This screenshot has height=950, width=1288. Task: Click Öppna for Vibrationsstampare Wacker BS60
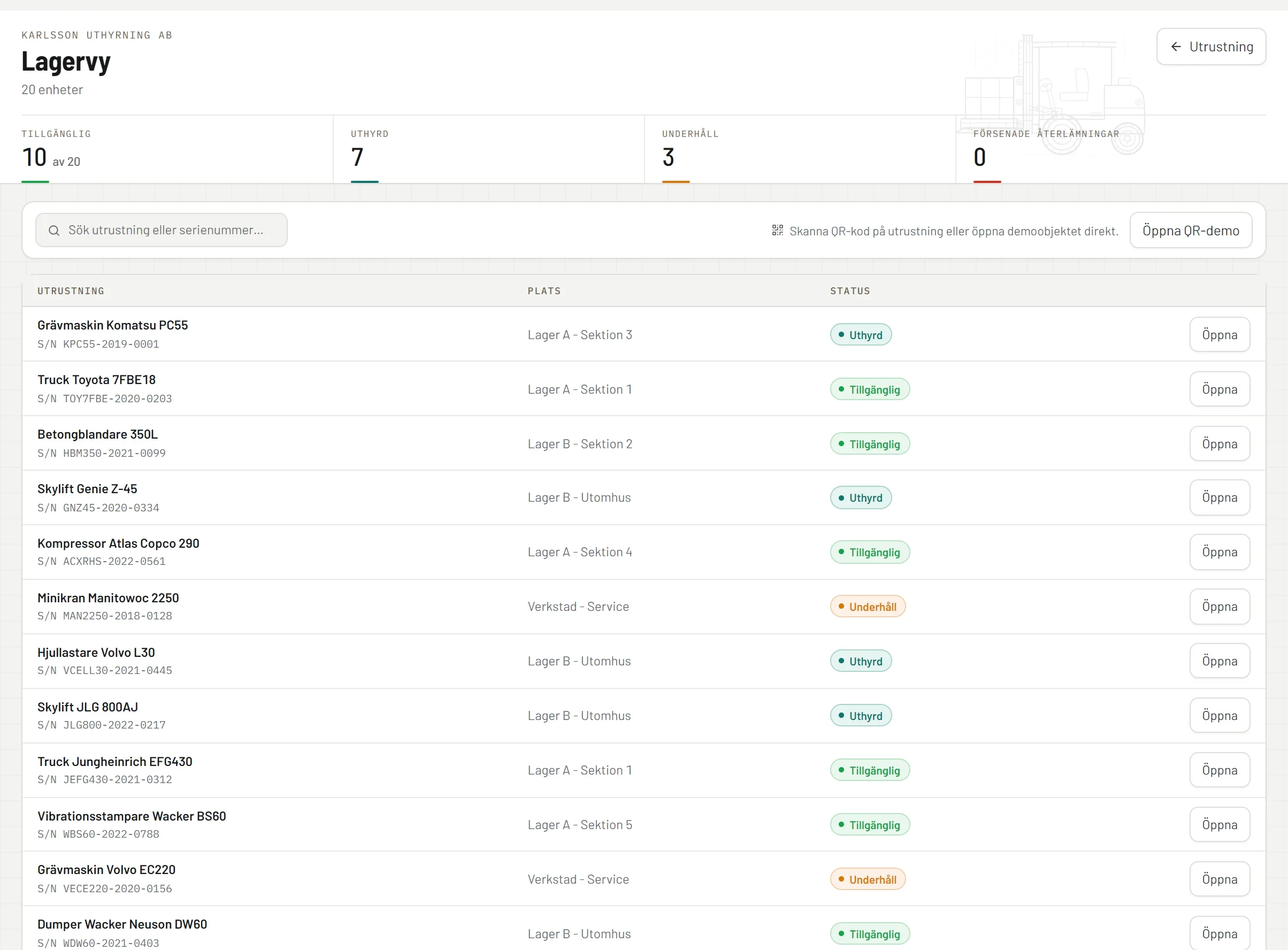coord(1220,825)
